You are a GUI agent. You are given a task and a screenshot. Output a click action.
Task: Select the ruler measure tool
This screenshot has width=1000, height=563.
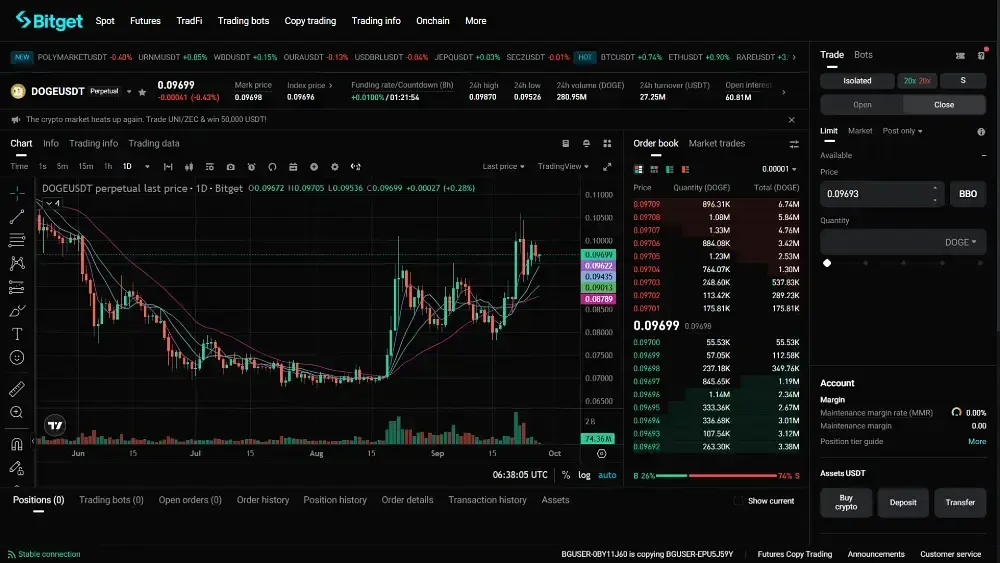pyautogui.click(x=17, y=388)
